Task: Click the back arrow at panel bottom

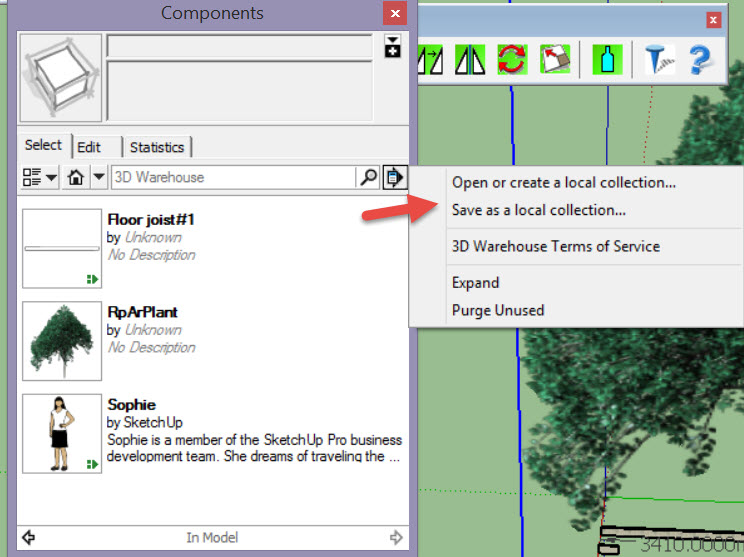Action: (28, 537)
